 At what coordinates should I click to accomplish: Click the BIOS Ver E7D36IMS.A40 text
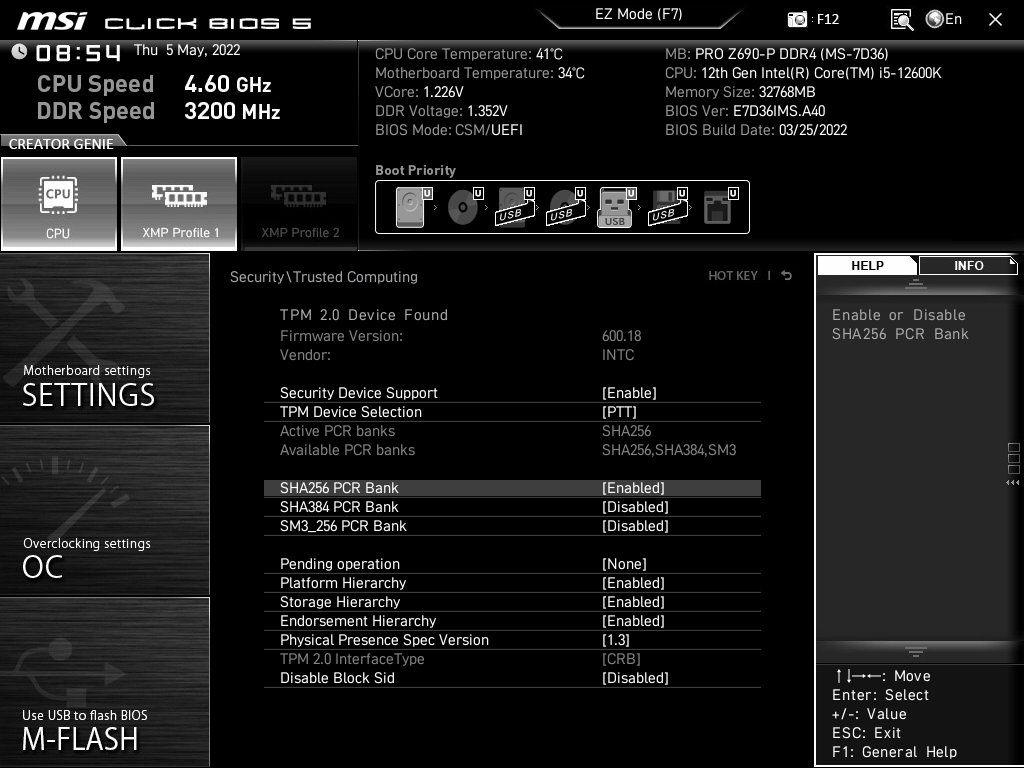point(745,111)
